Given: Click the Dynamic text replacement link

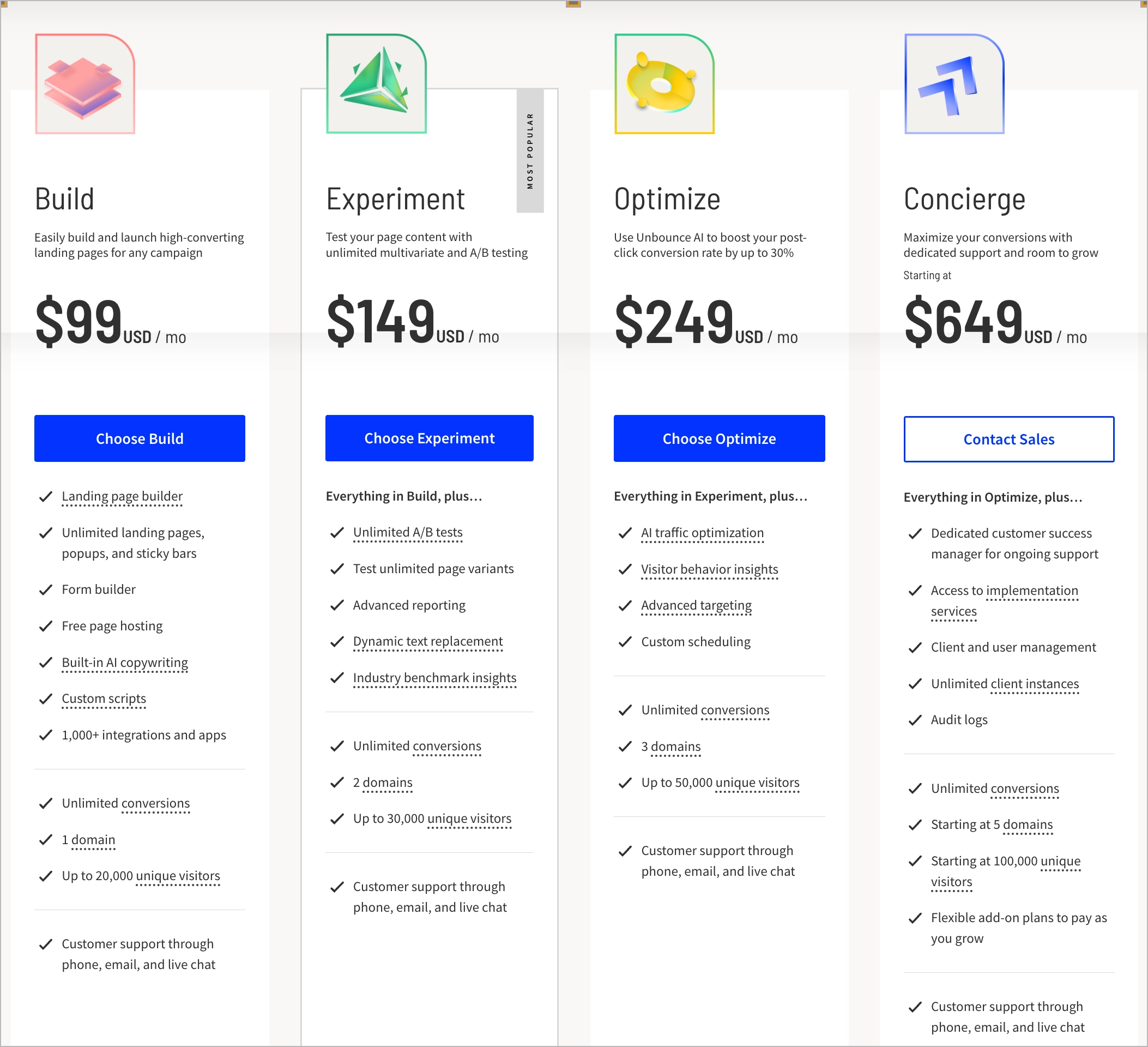Looking at the screenshot, I should click(428, 641).
